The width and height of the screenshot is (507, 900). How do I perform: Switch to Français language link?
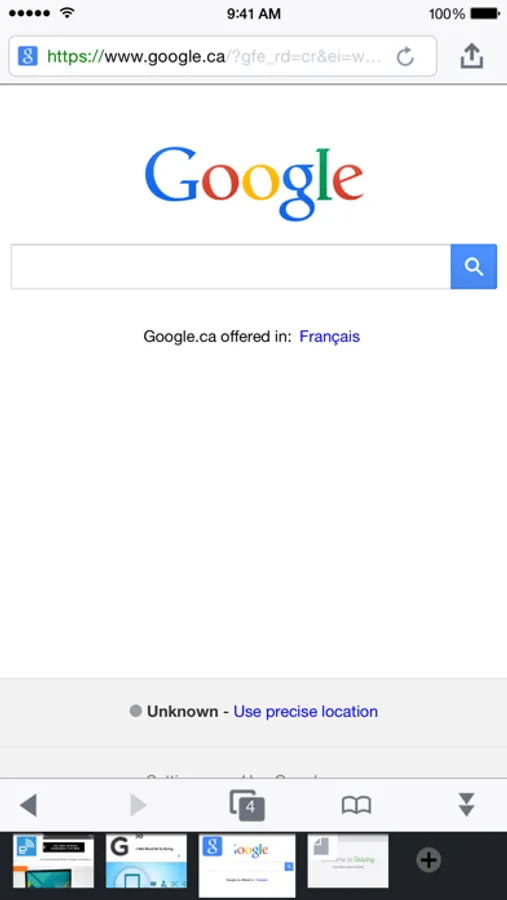330,336
